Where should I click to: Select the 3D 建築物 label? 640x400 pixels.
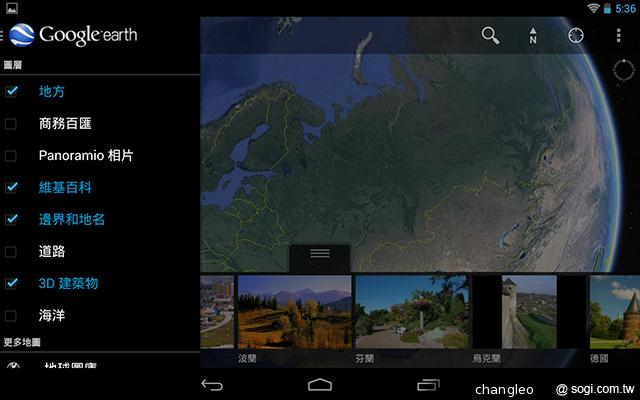click(x=68, y=283)
